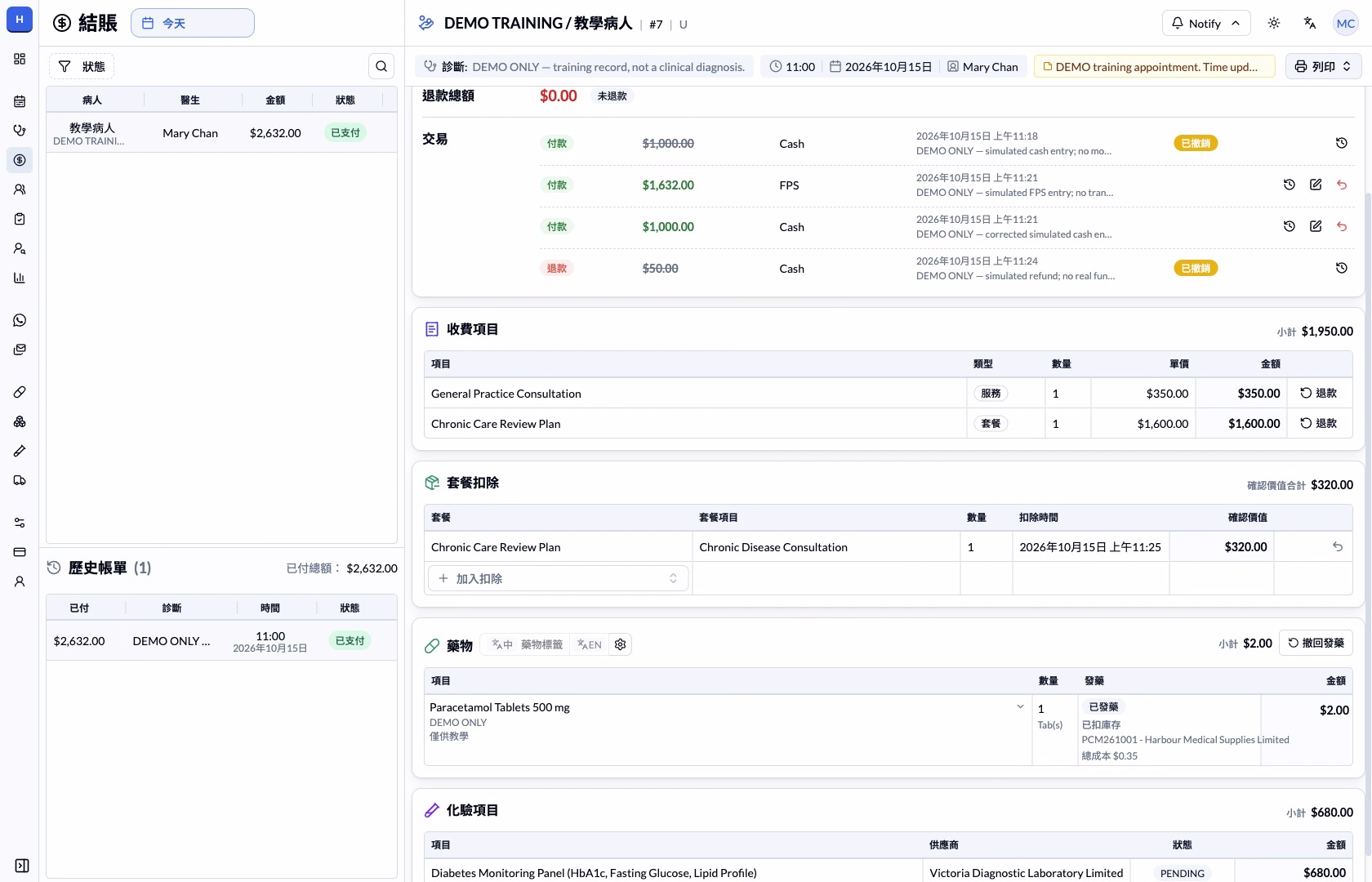This screenshot has width=1372, height=882.
Task: Click the 撤回發藥 button
Action: [1316, 643]
